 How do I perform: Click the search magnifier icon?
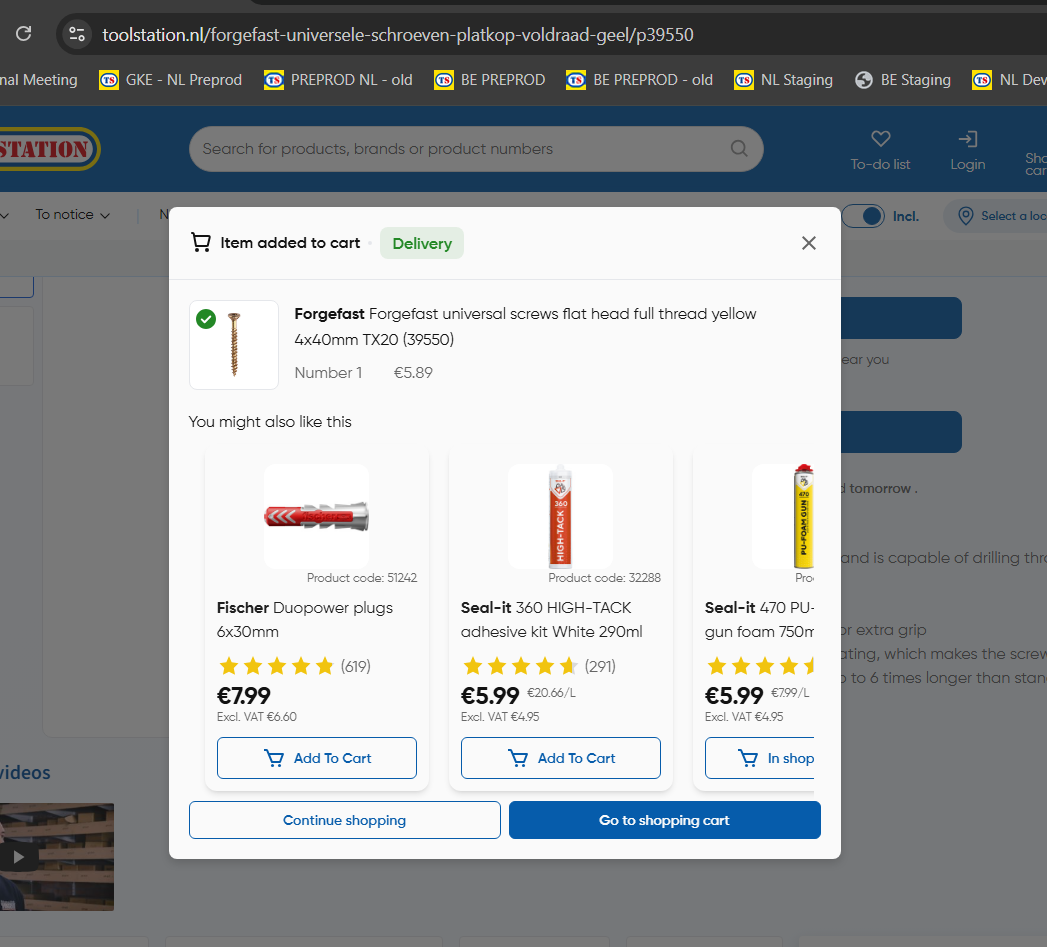coord(739,149)
